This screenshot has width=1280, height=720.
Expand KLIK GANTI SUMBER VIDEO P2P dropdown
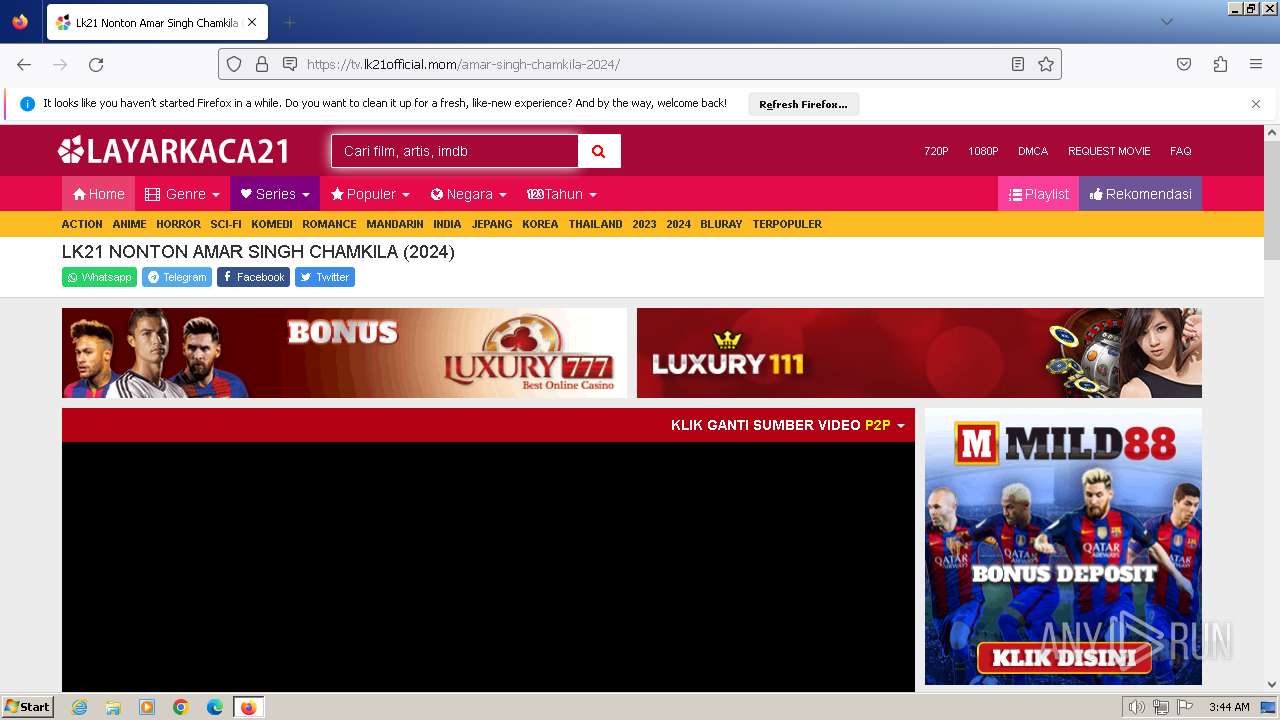(x=788, y=425)
